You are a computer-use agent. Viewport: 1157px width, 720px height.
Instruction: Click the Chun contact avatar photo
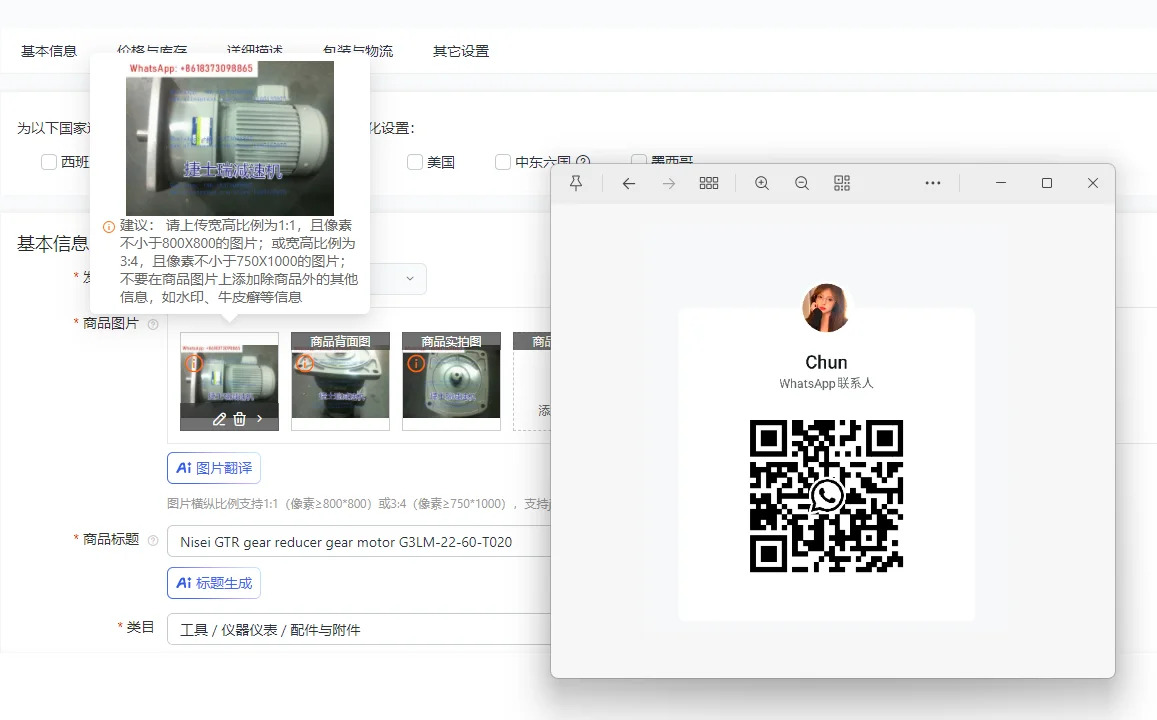pos(826,308)
